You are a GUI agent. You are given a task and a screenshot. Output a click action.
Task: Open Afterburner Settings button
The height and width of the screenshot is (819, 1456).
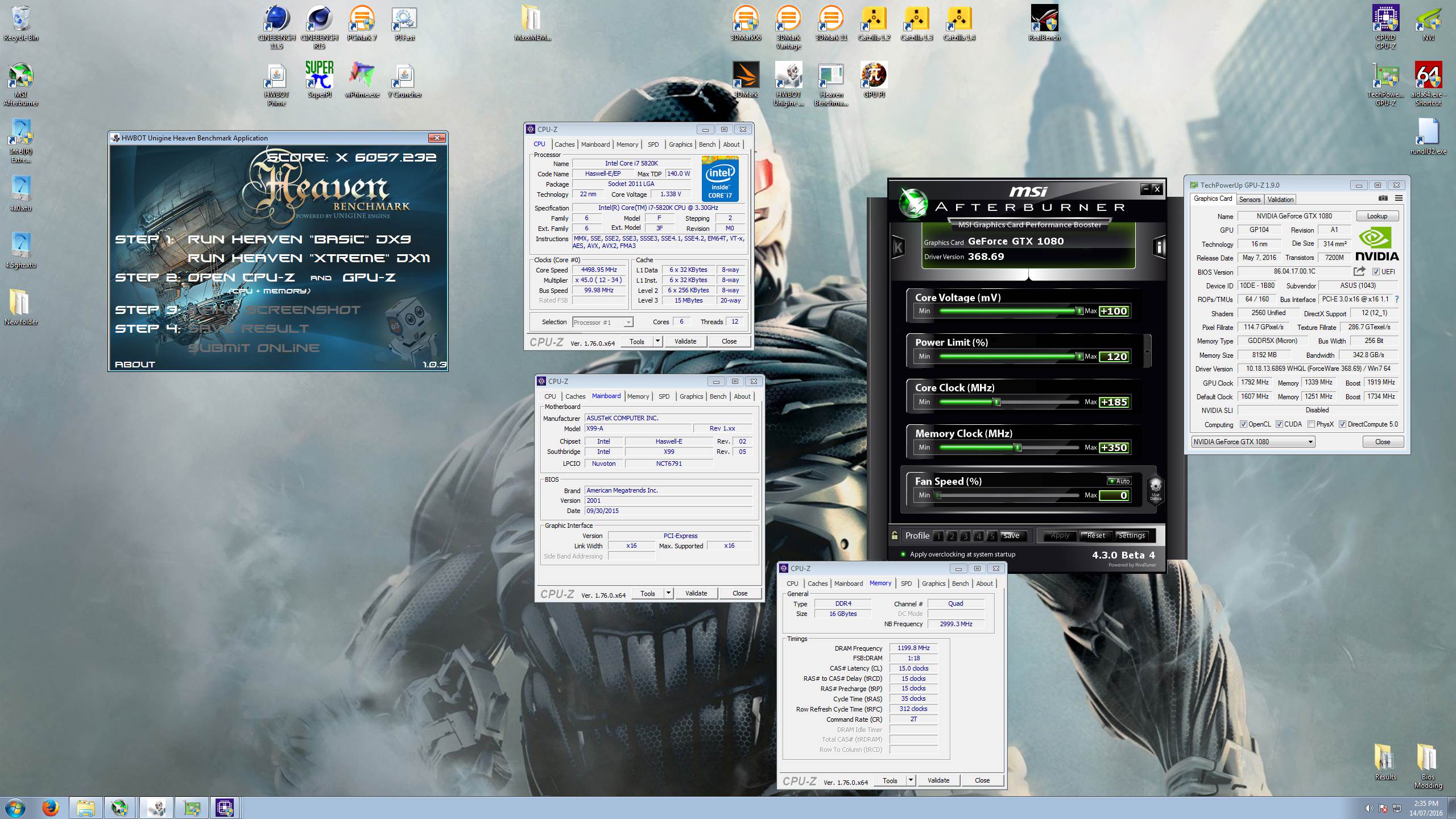[x=1132, y=535]
